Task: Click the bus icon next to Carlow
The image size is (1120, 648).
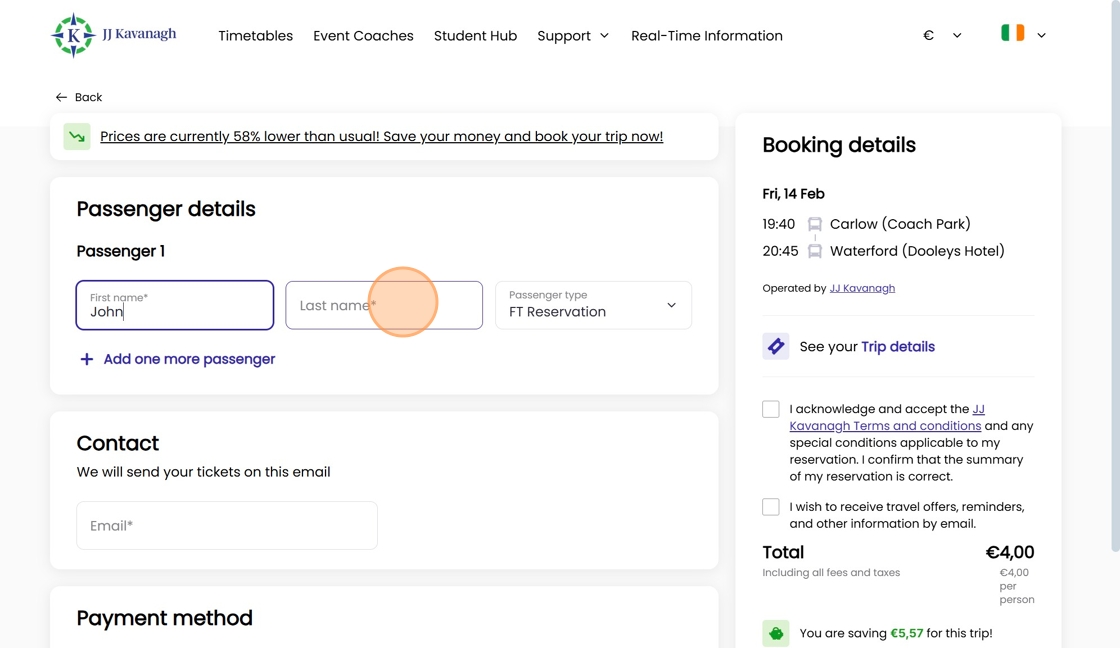Action: click(815, 224)
